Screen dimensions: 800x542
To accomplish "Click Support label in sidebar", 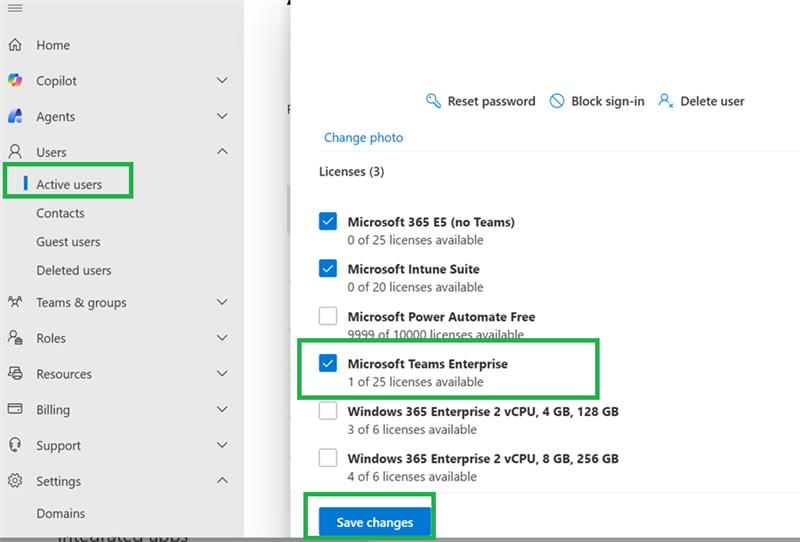I will point(58,445).
